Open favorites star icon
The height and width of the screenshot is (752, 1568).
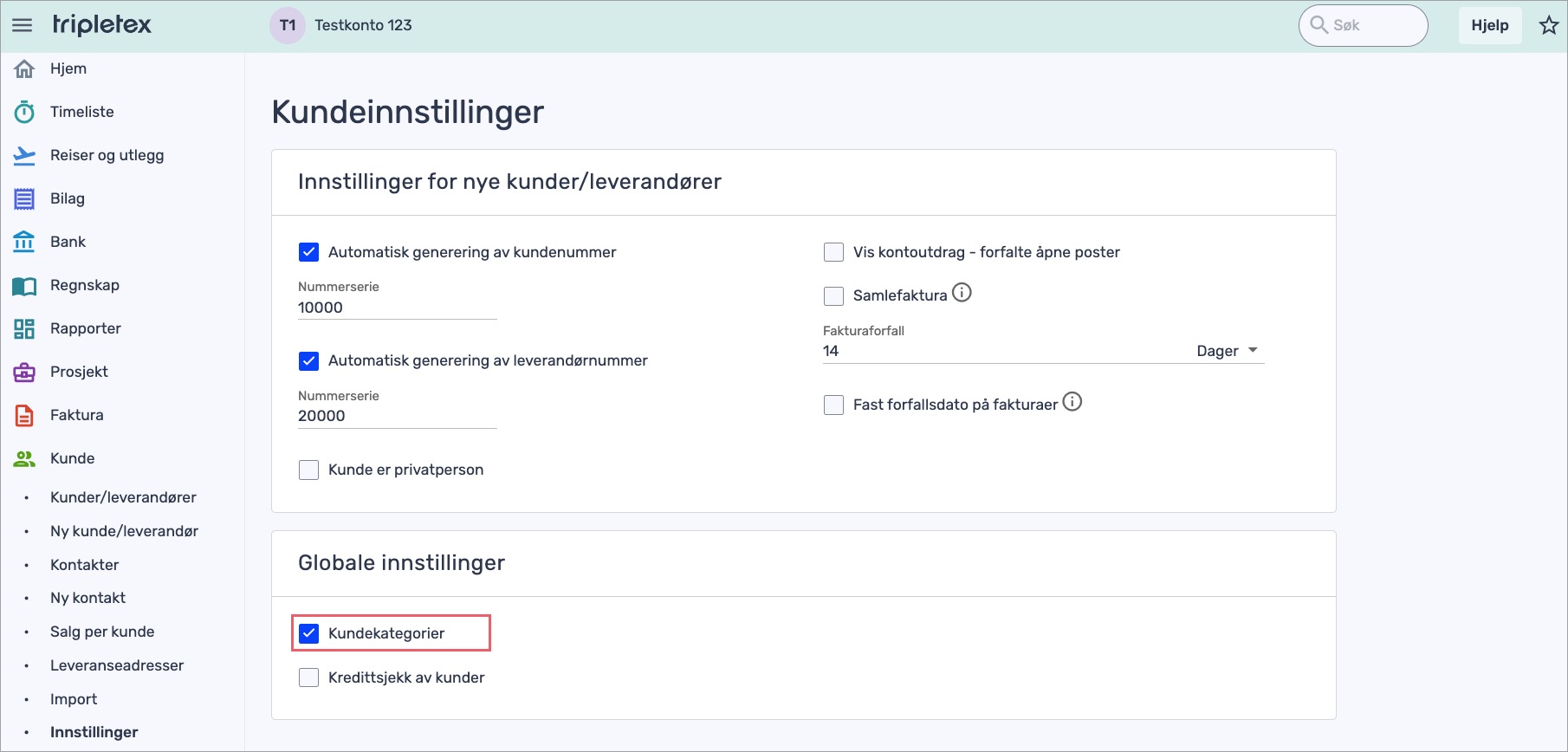click(1549, 25)
